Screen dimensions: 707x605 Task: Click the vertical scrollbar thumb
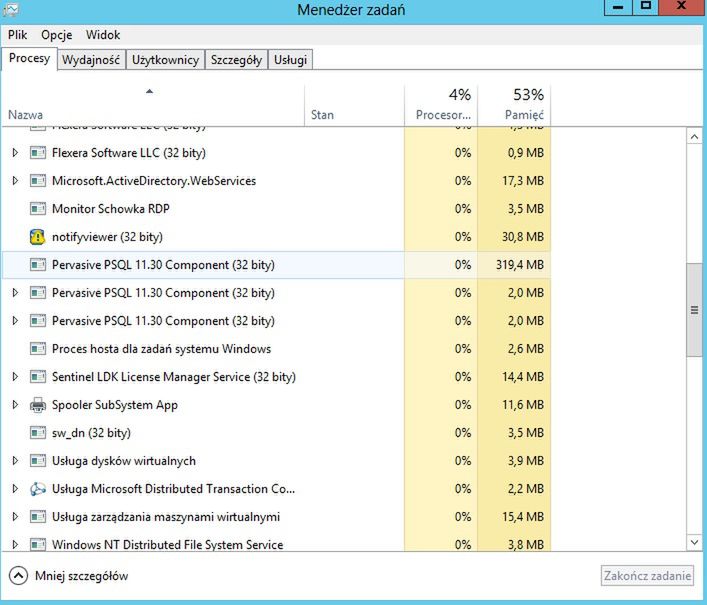coord(694,310)
